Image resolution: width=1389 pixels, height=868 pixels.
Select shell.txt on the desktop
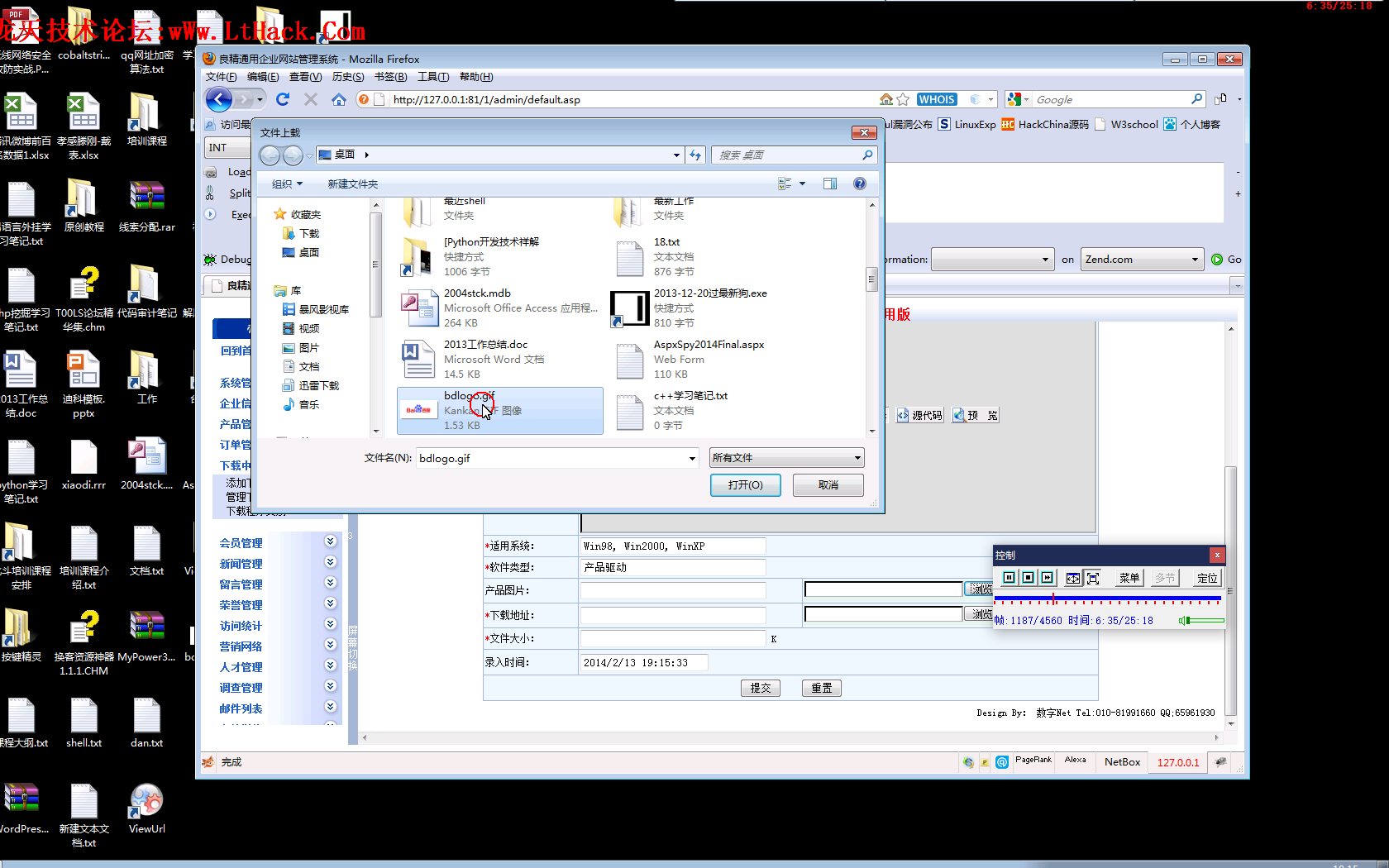[84, 723]
